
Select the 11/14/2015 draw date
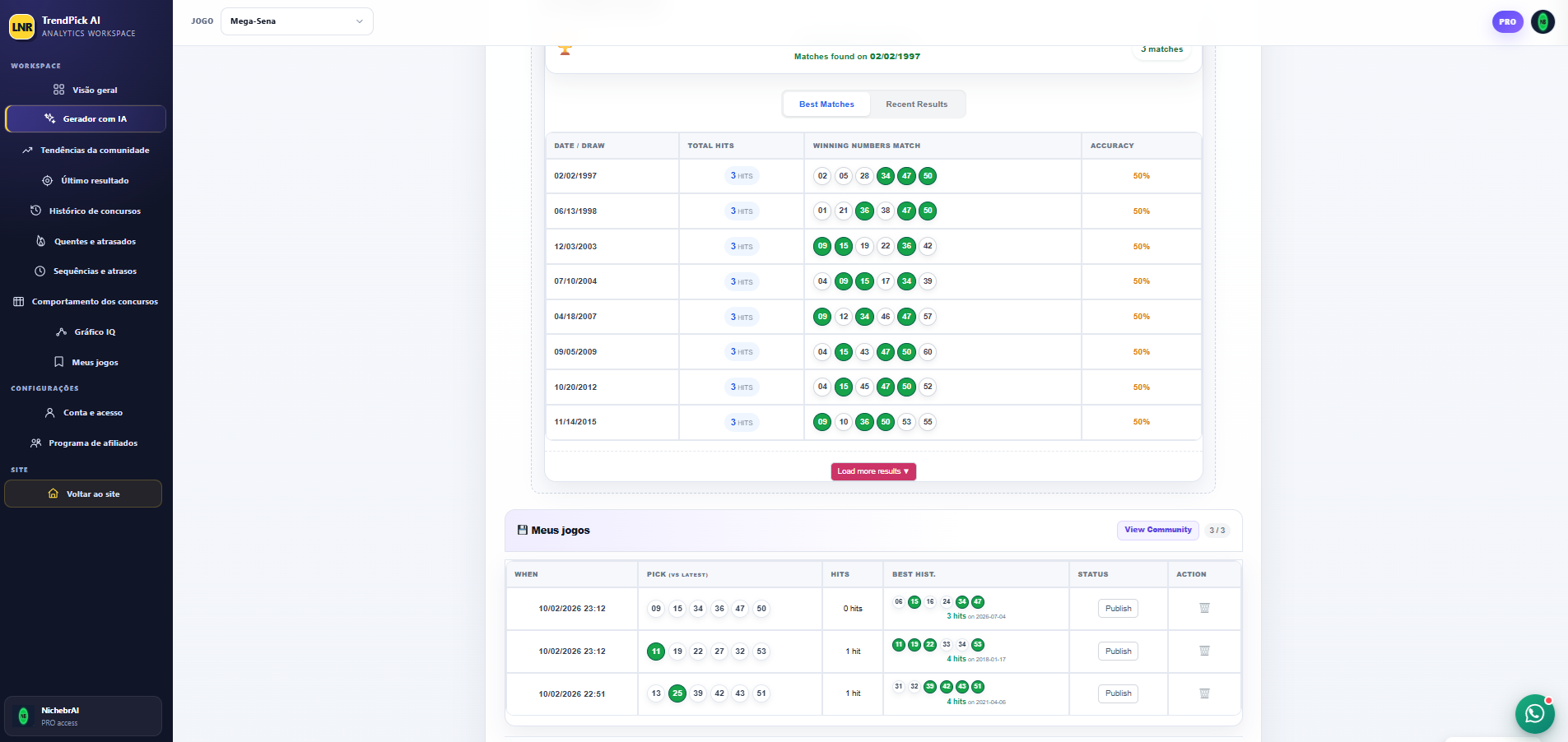tap(575, 422)
